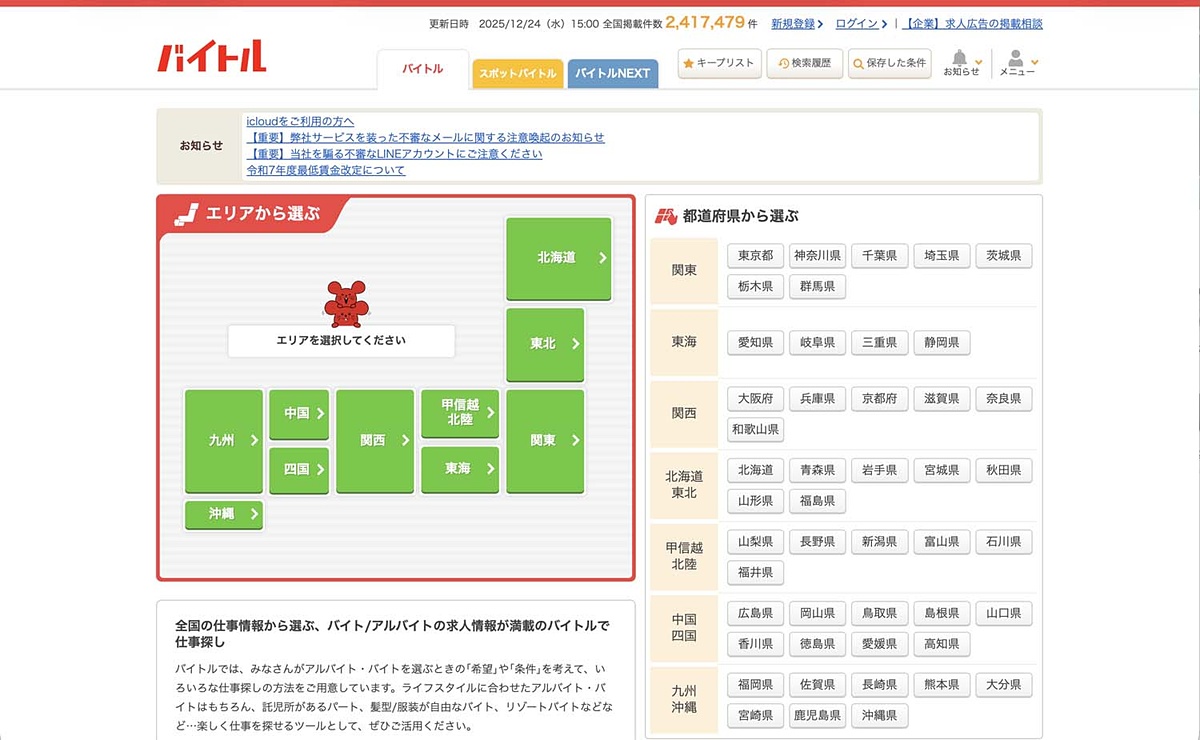This screenshot has width=1200, height=740.
Task: Select 四国 area on map
Action: 299,469
